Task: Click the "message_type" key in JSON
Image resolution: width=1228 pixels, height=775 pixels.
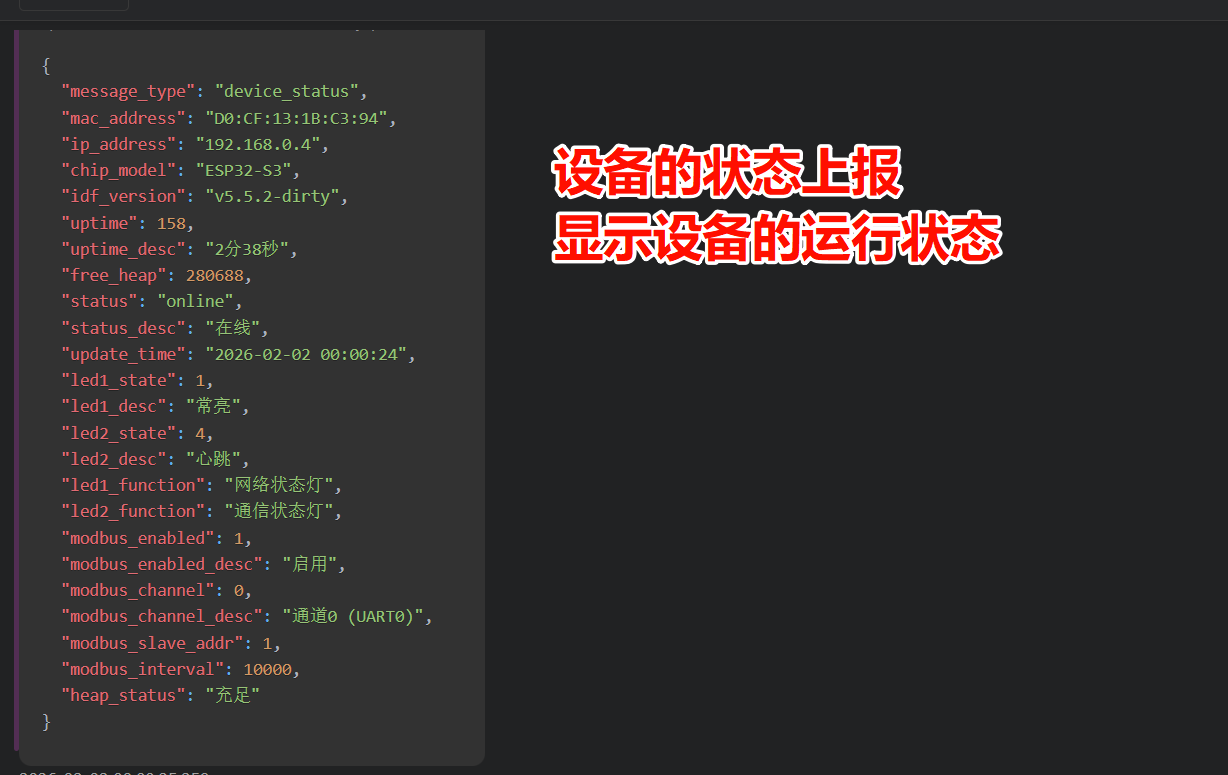Action: click(128, 92)
